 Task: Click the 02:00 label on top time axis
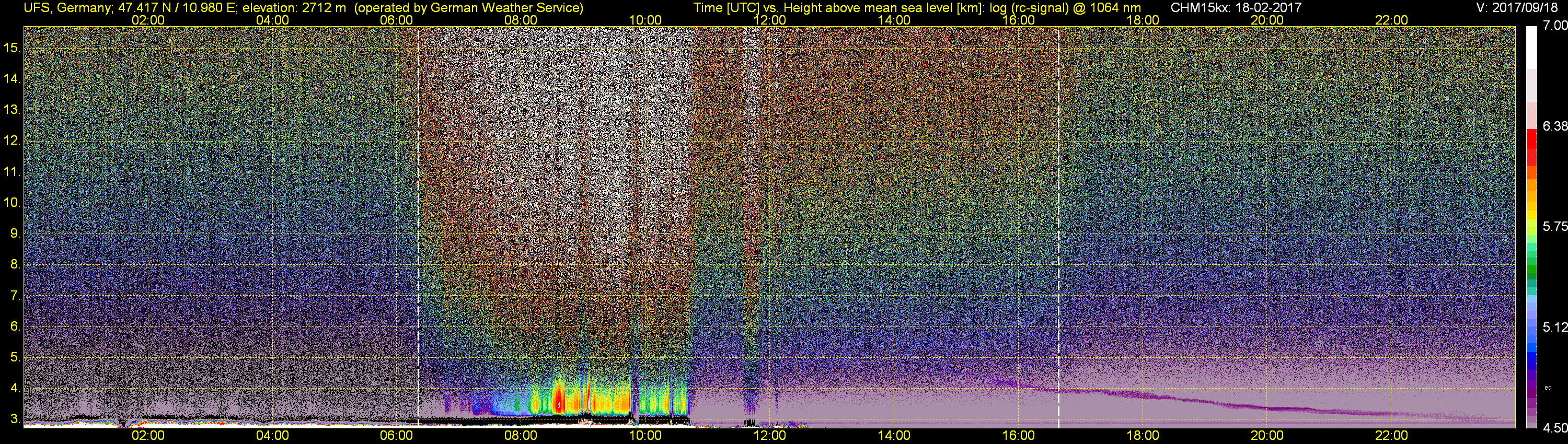pos(148,19)
